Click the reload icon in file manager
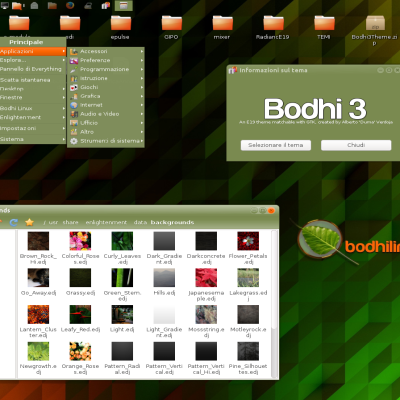 tap(14, 222)
